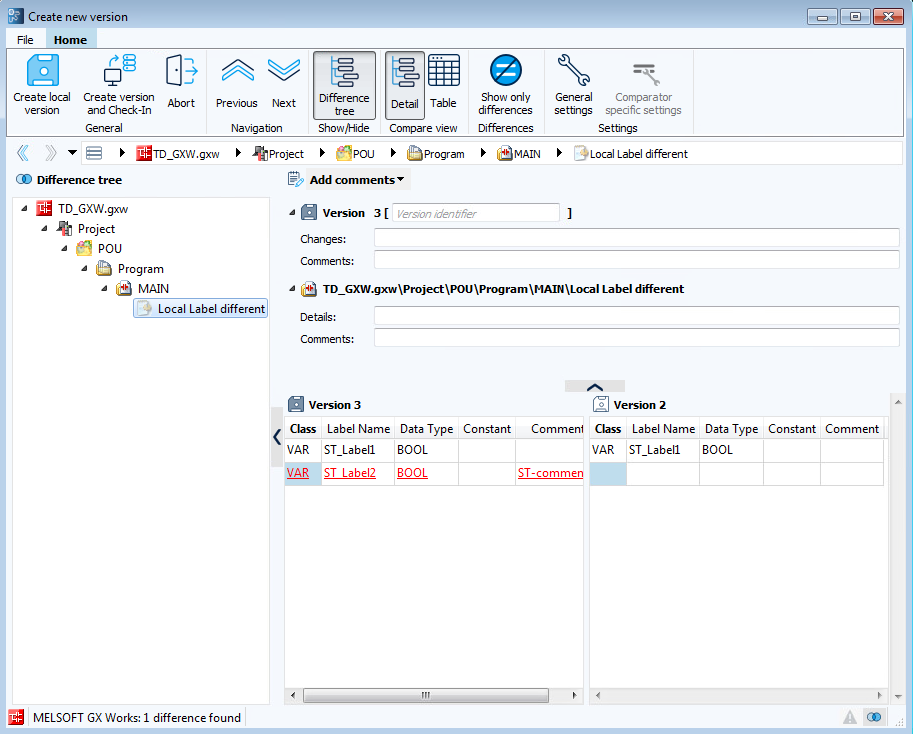
Task: Toggle the Difference tree panel
Action: 344,85
